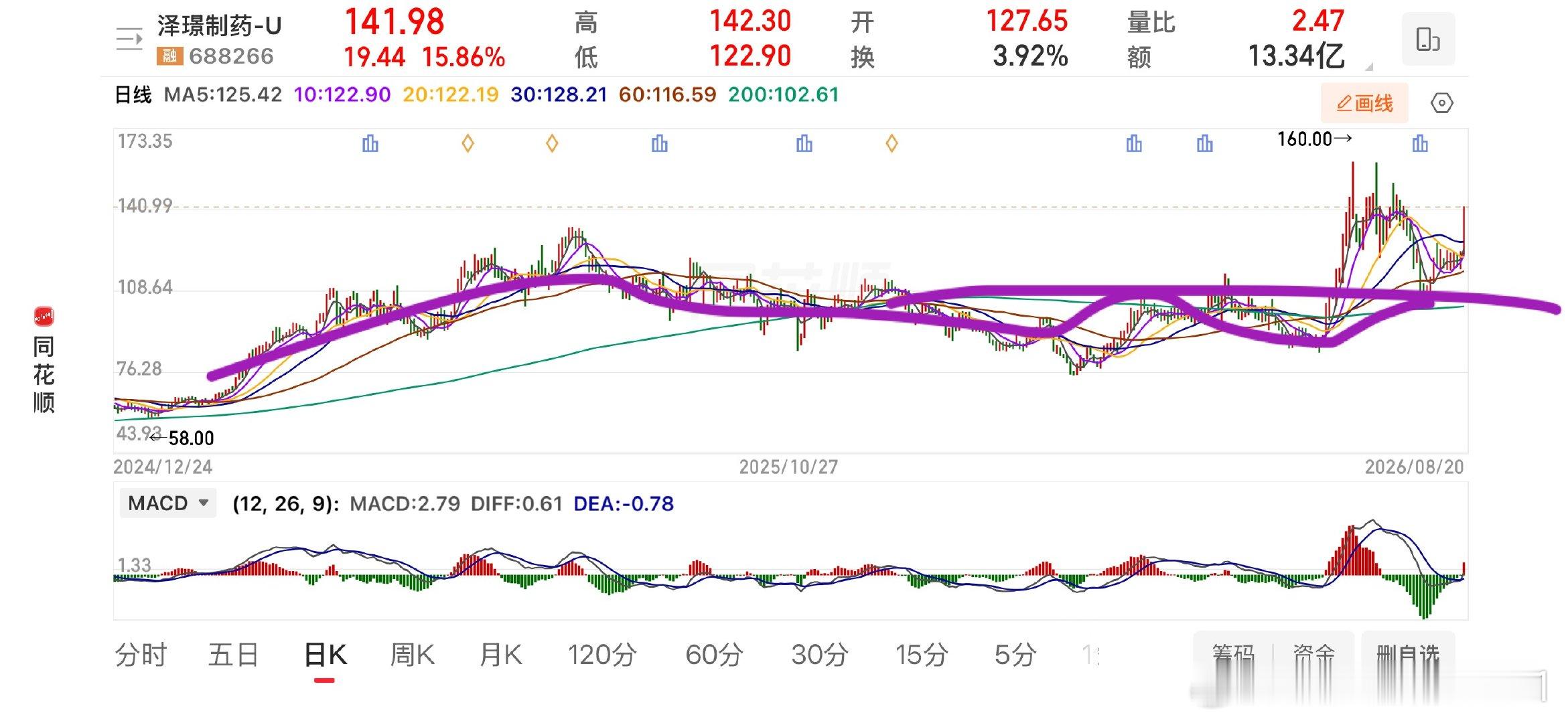Click the 画线 draw line button
The image size is (1568, 723).
pos(1364,103)
